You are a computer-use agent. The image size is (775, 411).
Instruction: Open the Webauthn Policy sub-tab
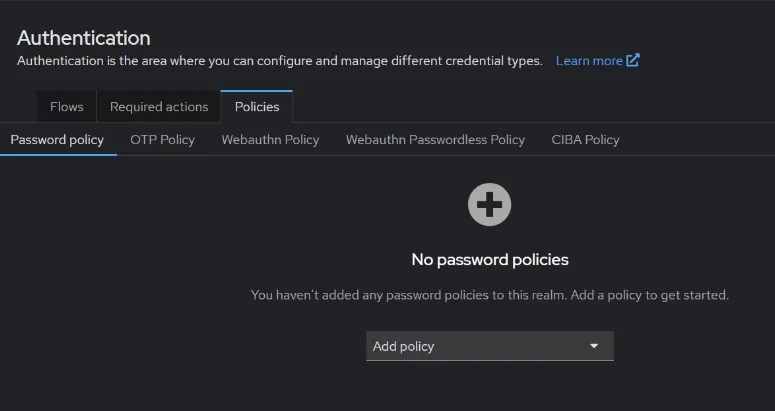click(270, 140)
